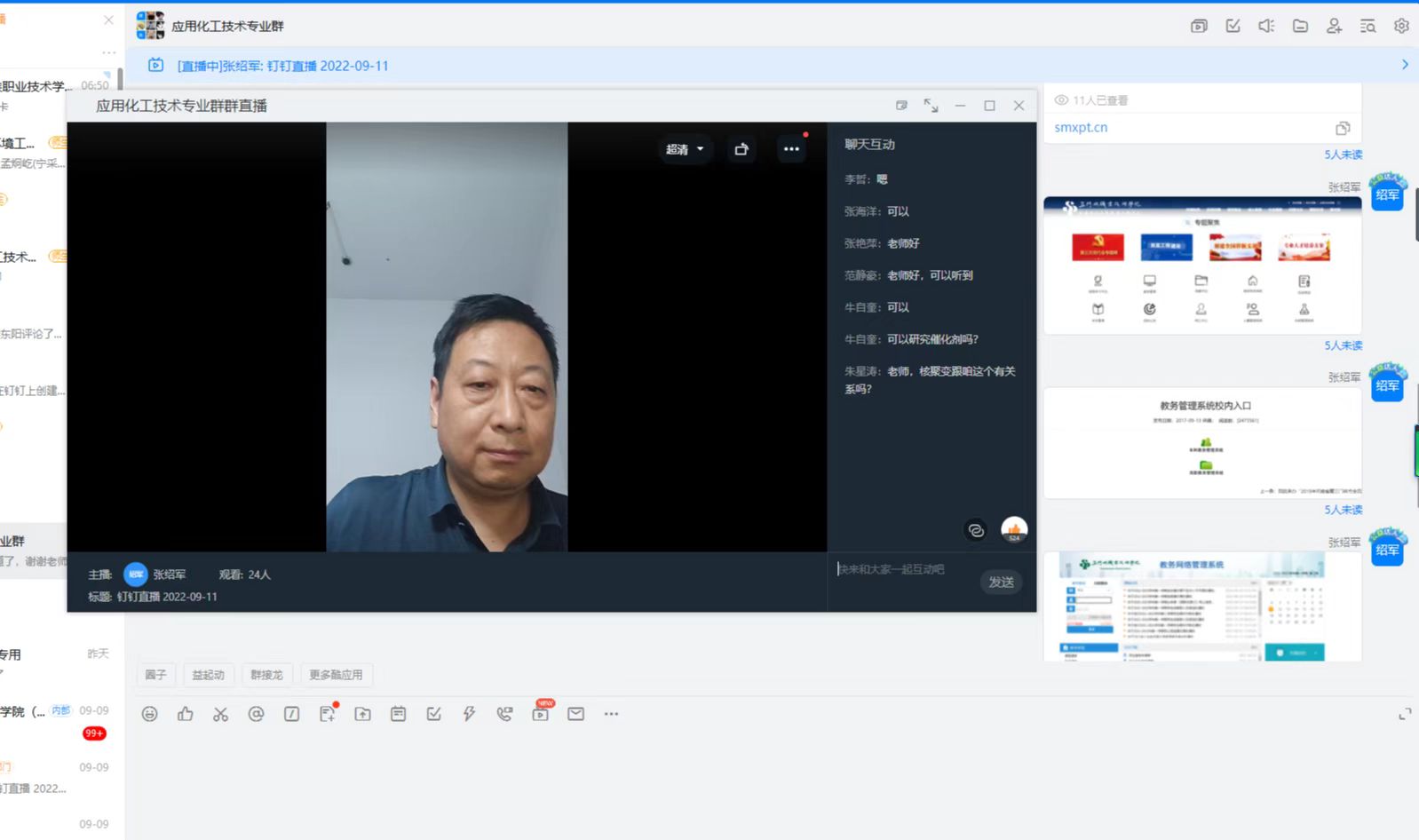Expand the live broadcast banner chevron
Image resolution: width=1419 pixels, height=840 pixels.
pos(1405,65)
